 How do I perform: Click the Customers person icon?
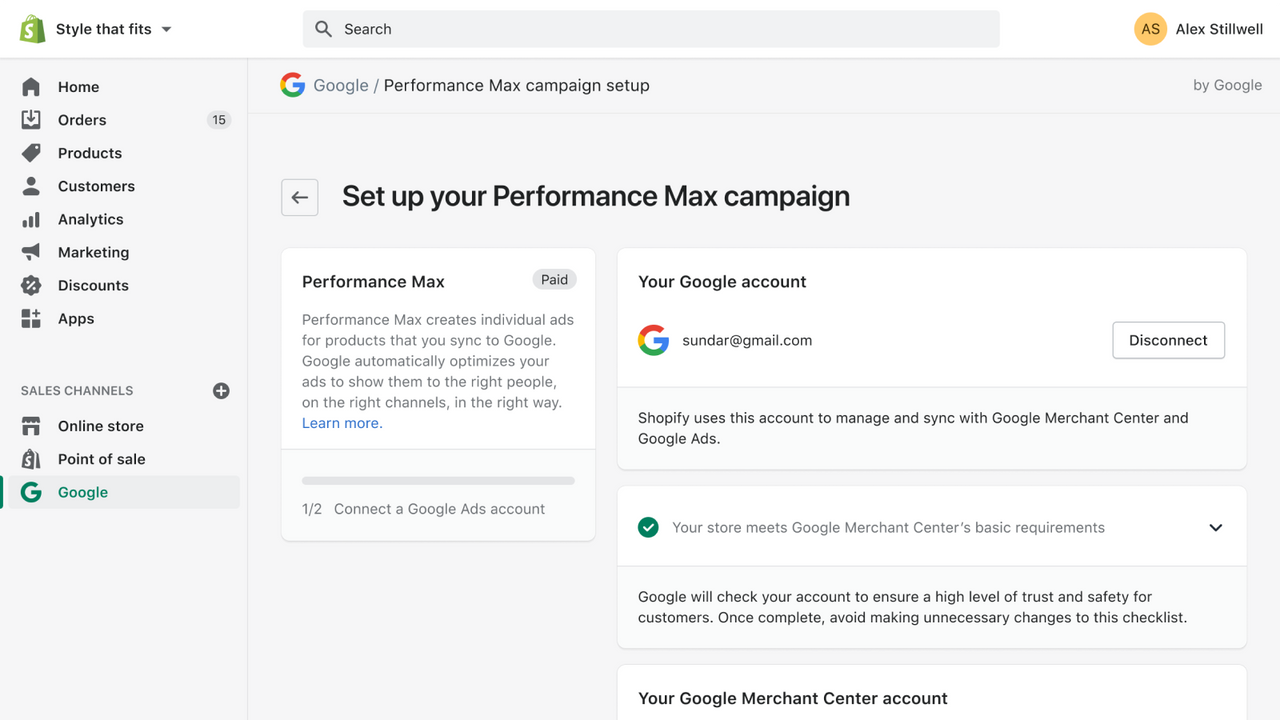tap(31, 186)
